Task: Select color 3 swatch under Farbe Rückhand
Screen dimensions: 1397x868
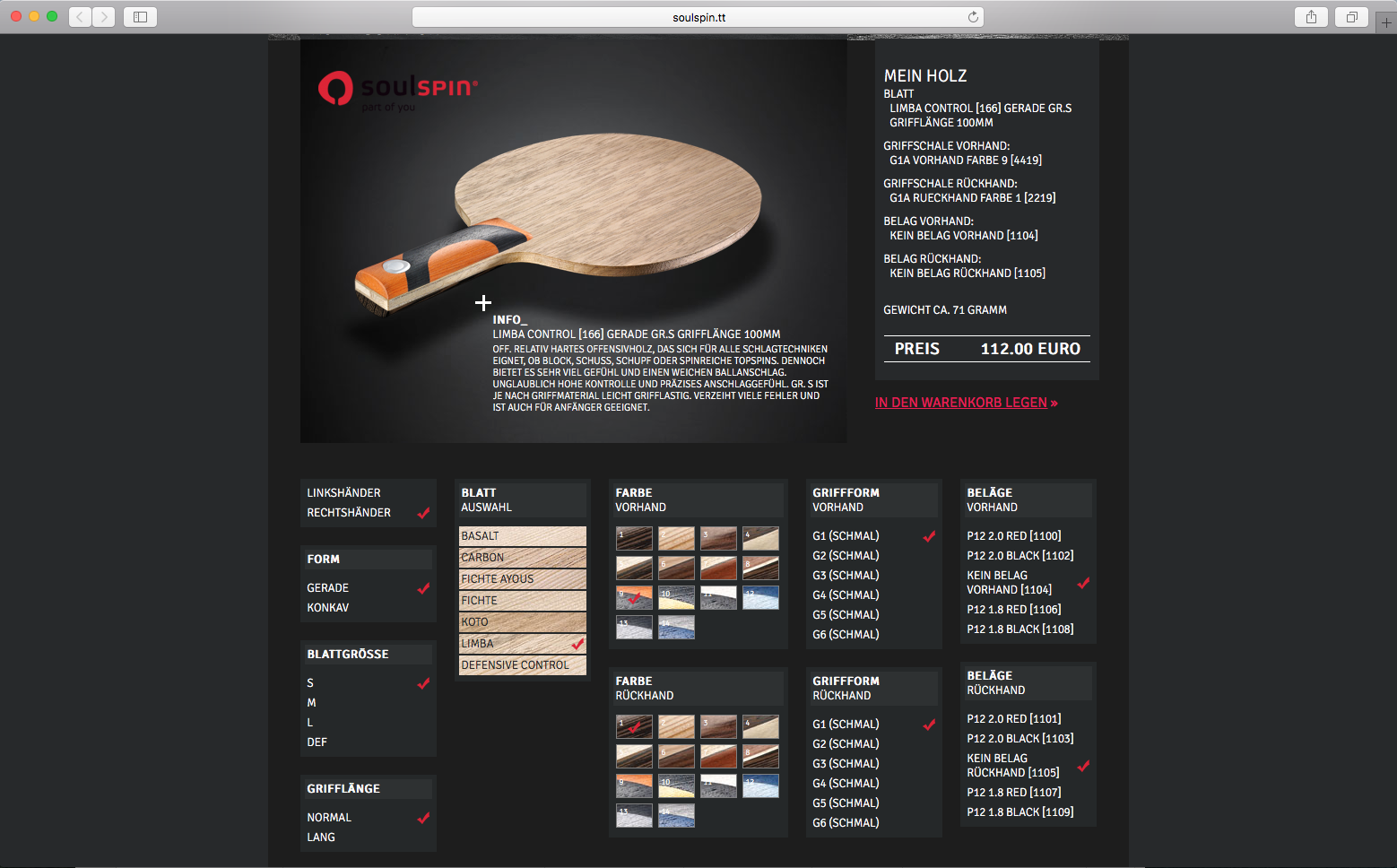Action: pyautogui.click(x=718, y=727)
